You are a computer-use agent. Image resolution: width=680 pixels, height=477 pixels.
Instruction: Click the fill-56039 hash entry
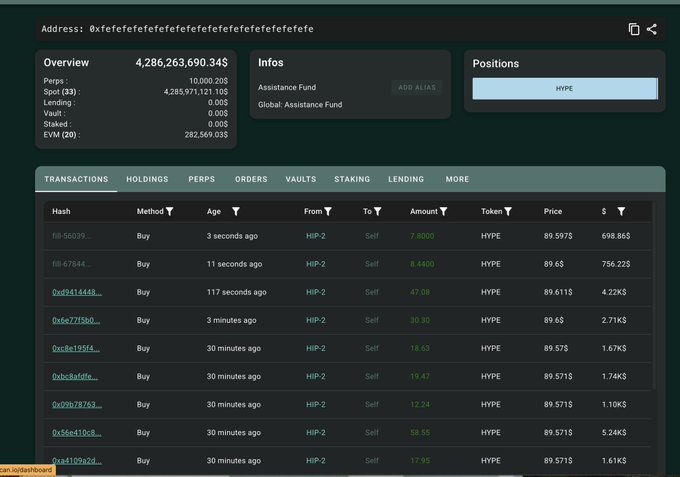[x=72, y=236]
